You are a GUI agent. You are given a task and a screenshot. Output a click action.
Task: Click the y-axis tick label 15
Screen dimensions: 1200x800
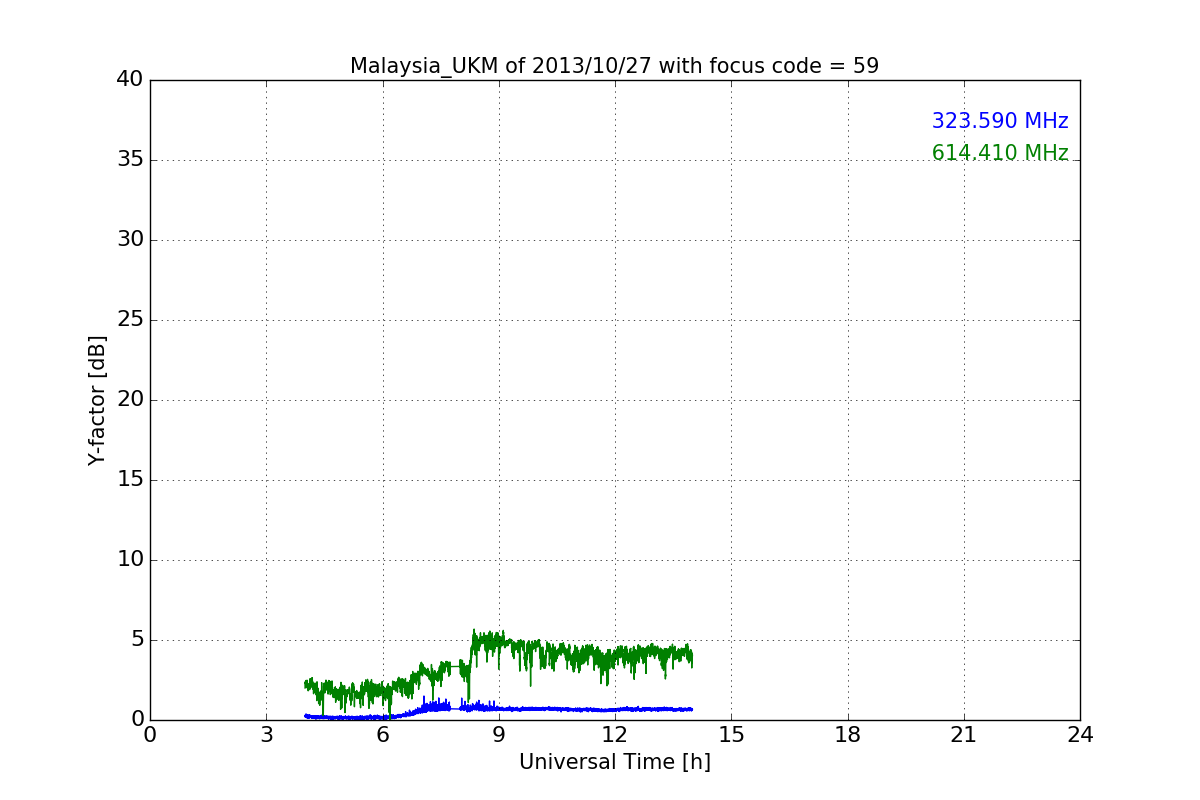[x=130, y=480]
